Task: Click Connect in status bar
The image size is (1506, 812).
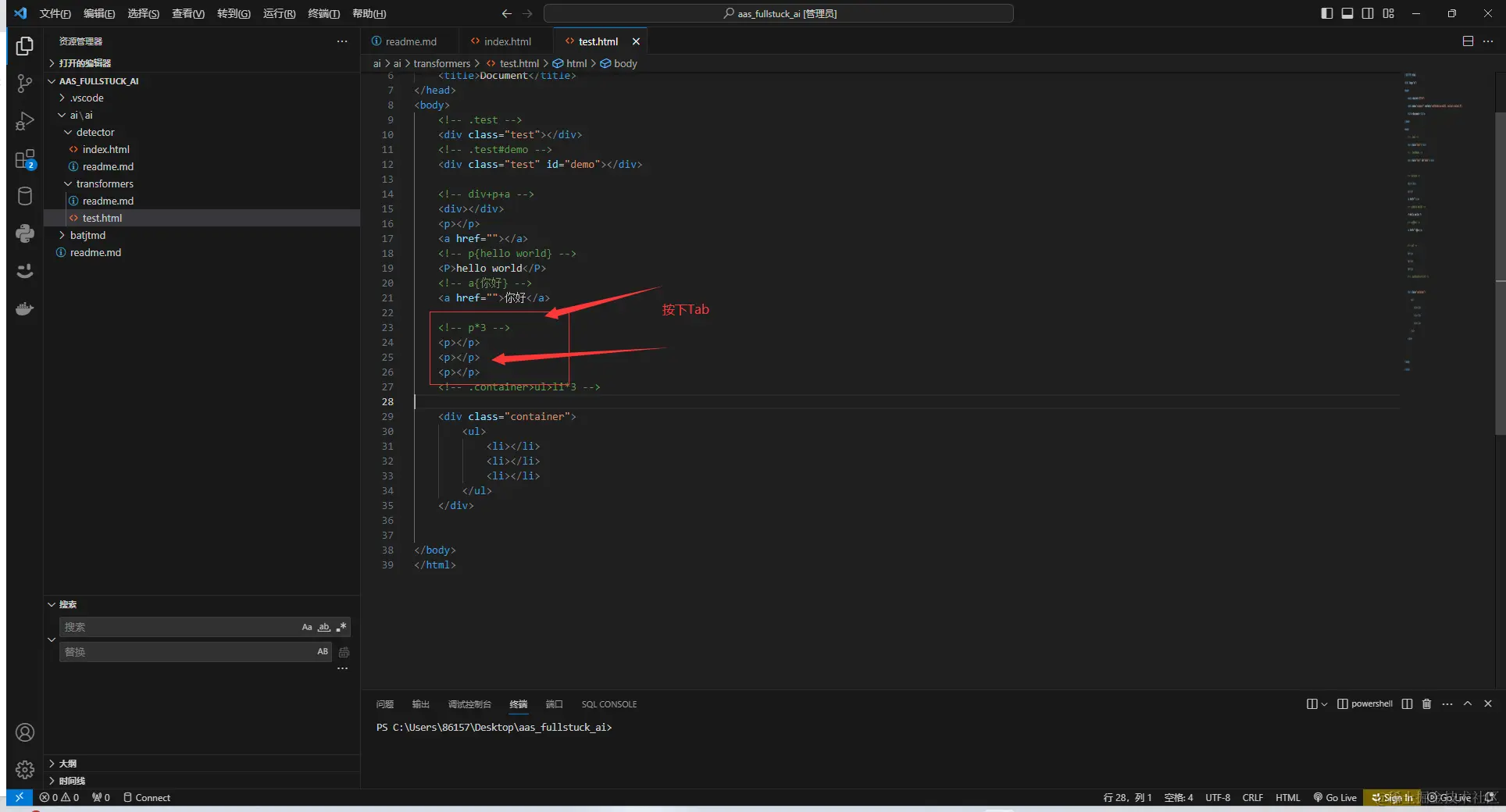Action: 147,797
